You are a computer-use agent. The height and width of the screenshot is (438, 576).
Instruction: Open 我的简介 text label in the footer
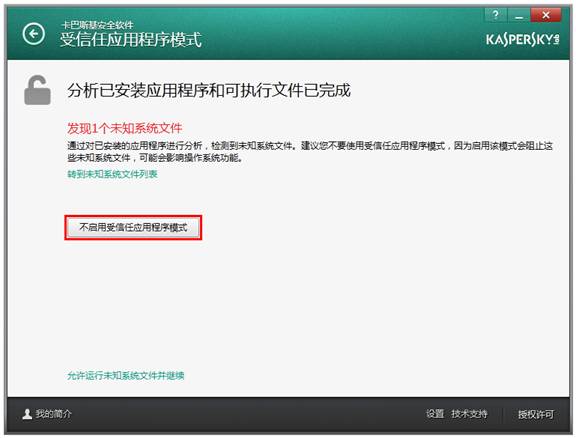click(x=54, y=414)
